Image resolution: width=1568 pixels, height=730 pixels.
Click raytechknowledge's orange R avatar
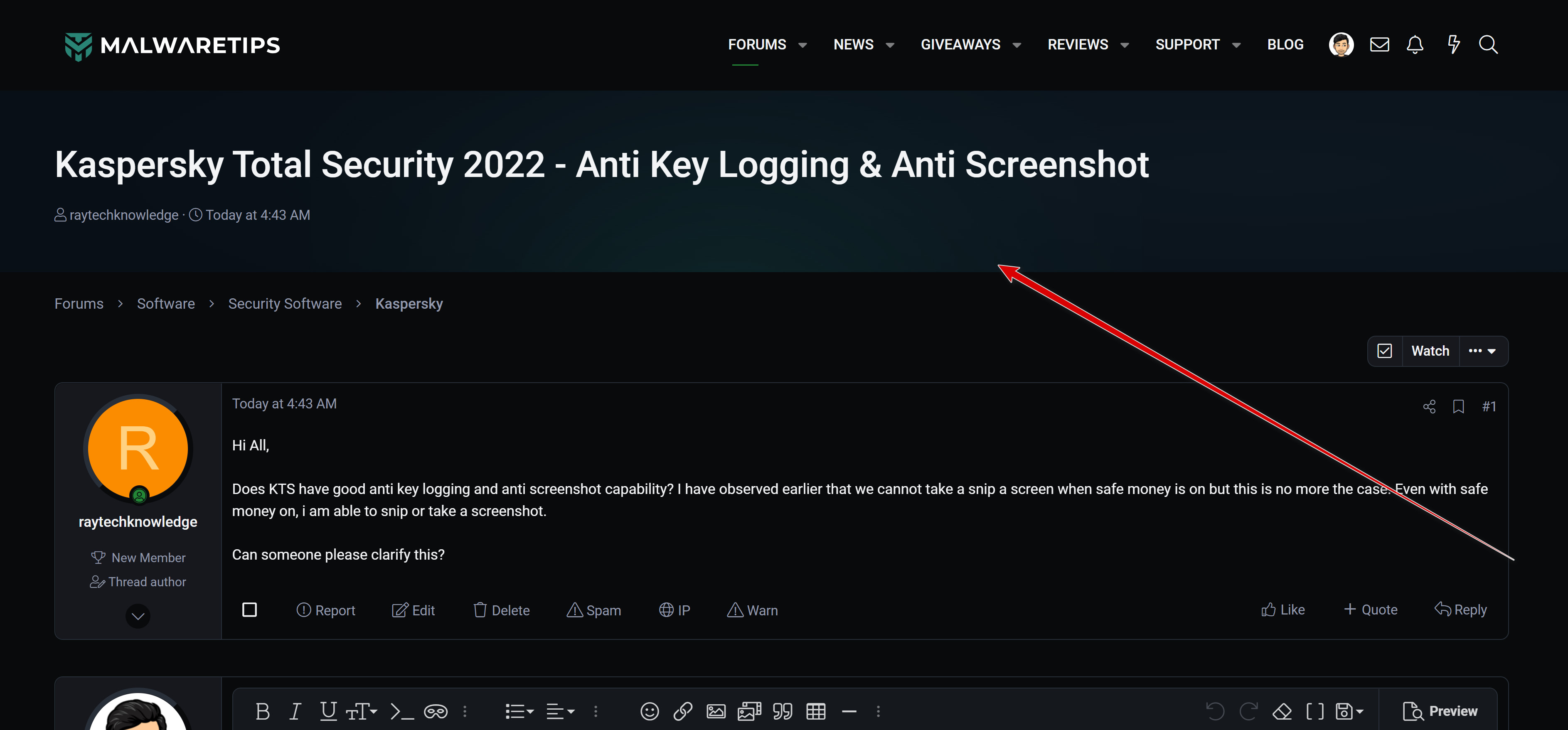tap(138, 449)
